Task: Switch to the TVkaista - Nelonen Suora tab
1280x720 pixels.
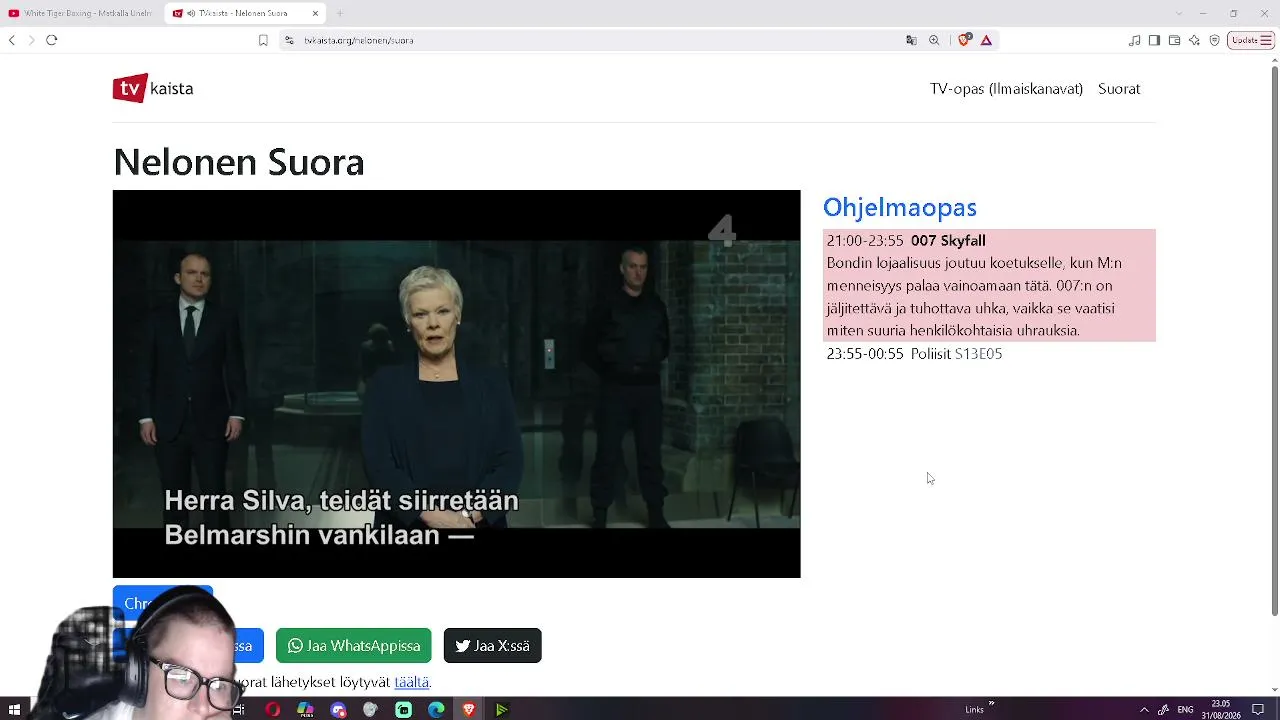Action: [x=245, y=13]
